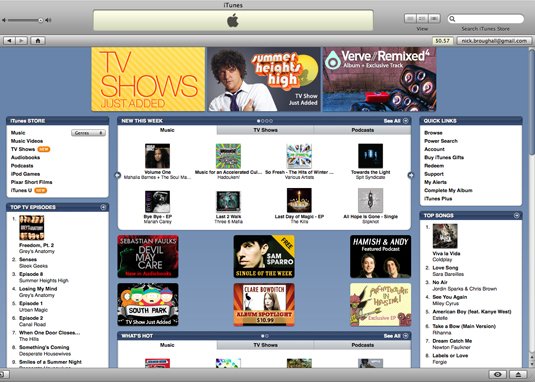Click the magnifier icon in search field

pos(452,19)
